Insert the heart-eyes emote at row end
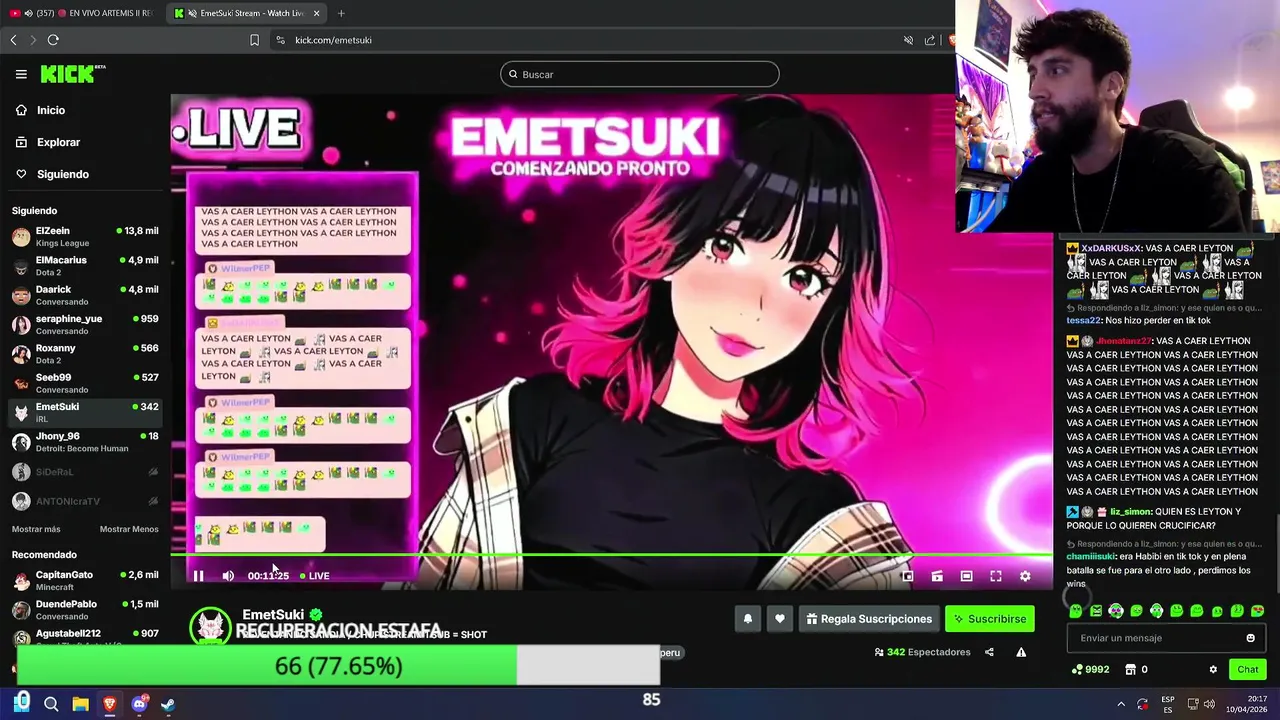 coord(1257,611)
